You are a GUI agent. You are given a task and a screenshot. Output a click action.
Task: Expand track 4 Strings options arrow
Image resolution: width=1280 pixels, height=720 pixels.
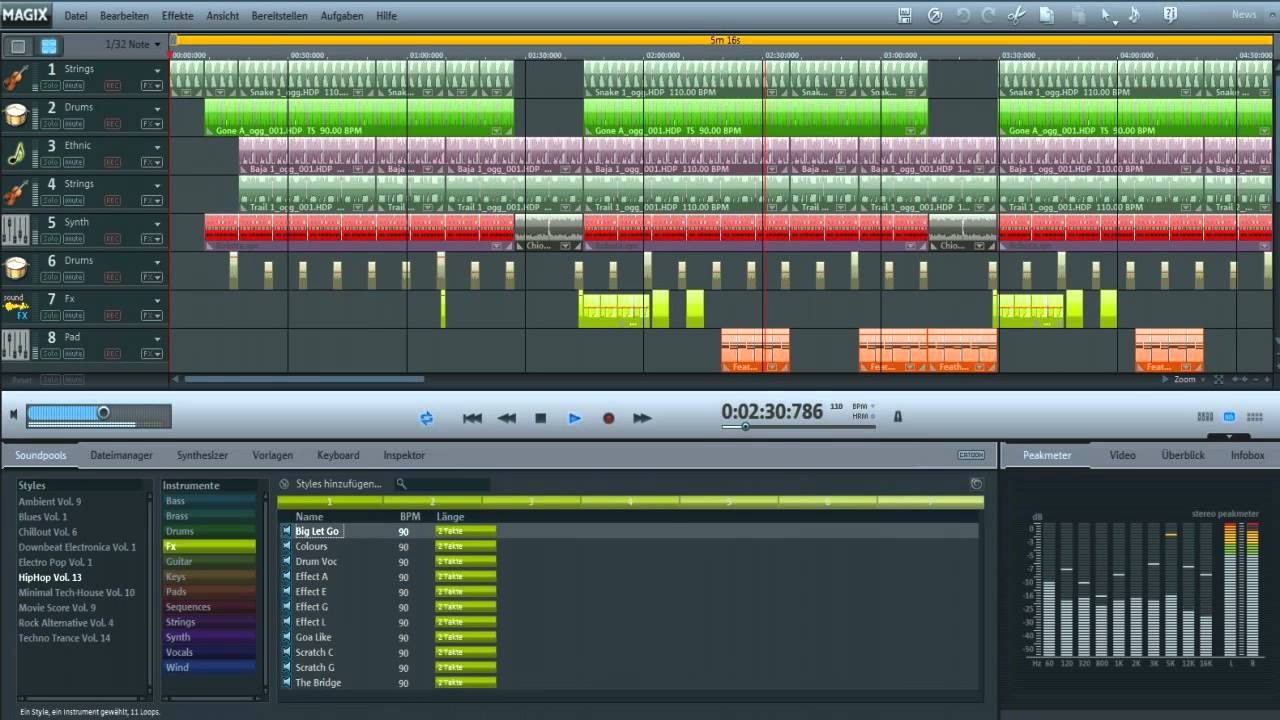click(x=157, y=186)
